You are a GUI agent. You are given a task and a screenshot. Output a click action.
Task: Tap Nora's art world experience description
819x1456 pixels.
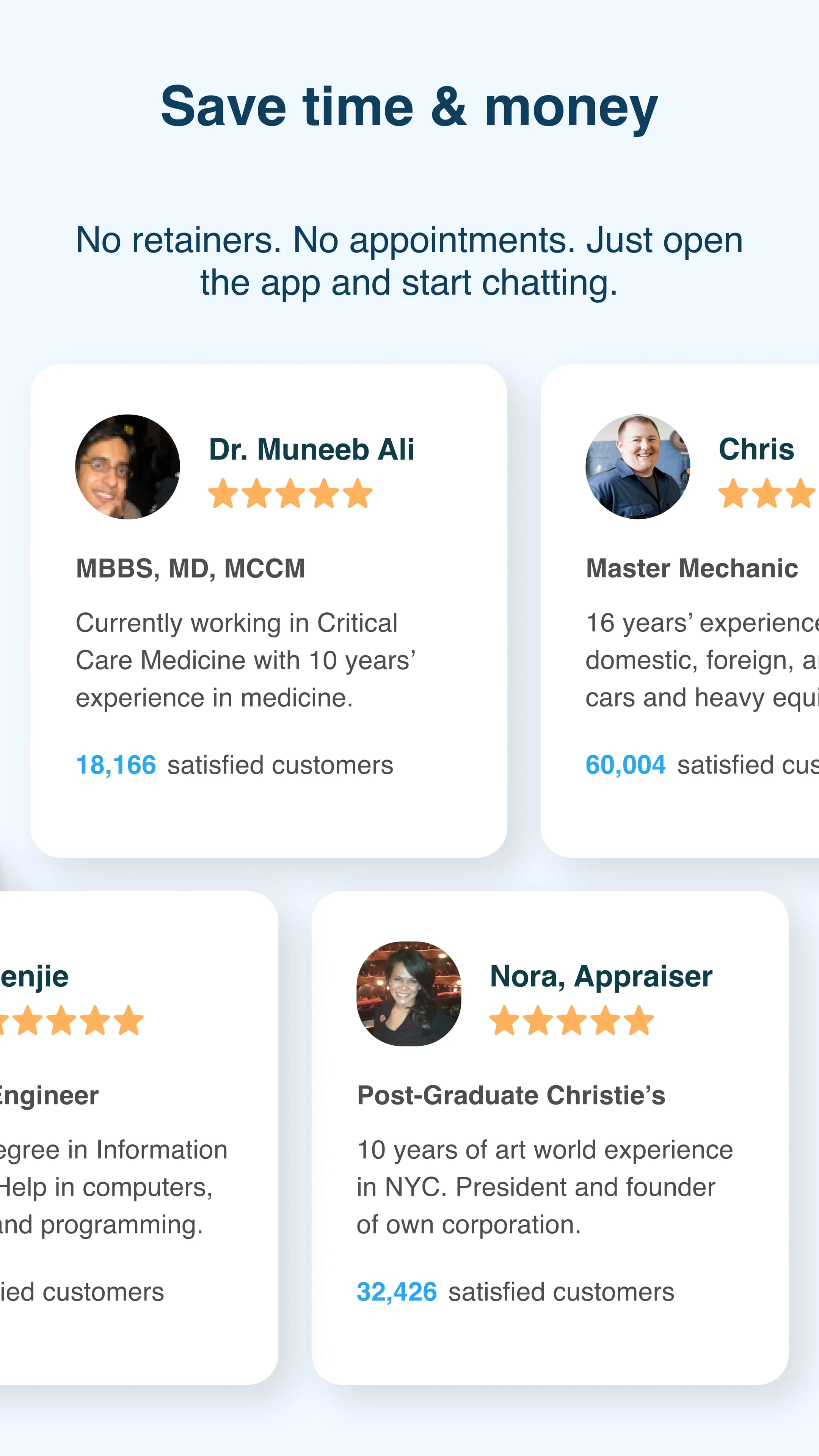point(545,1188)
